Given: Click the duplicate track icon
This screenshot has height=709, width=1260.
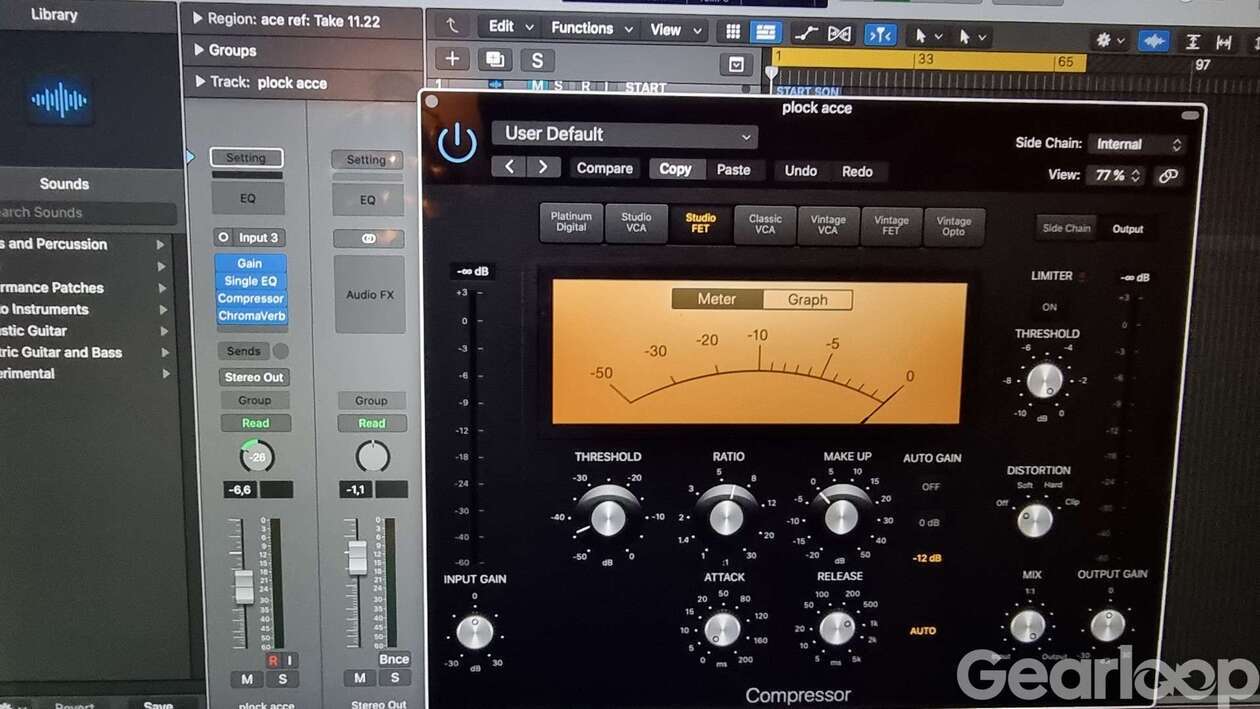Looking at the screenshot, I should pyautogui.click(x=494, y=59).
